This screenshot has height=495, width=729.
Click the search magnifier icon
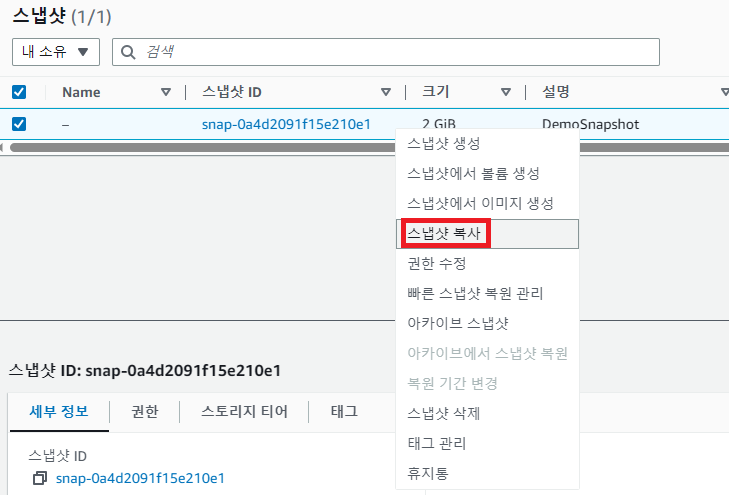(128, 52)
